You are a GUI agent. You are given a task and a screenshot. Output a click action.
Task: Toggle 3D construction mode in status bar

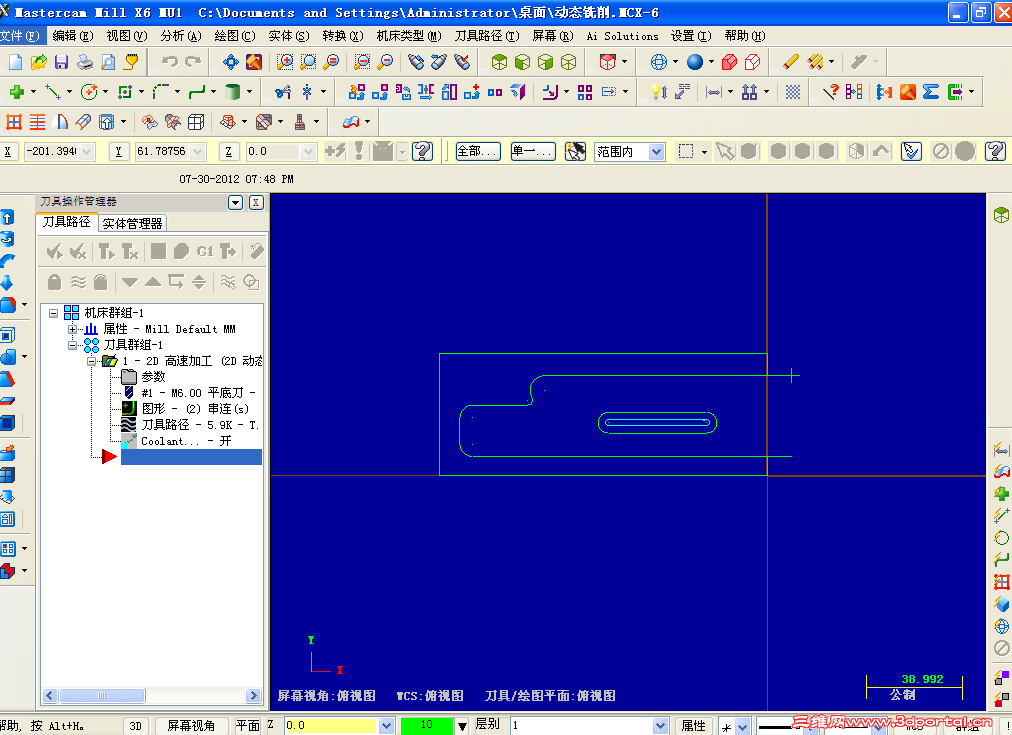tap(135, 726)
